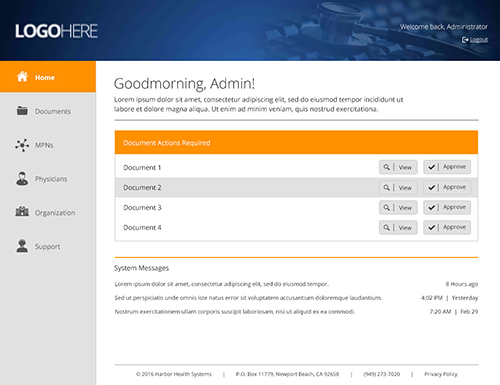This screenshot has height=385, width=500.
Task: Click the 'Yesterday' message date
Action: pyautogui.click(x=465, y=298)
